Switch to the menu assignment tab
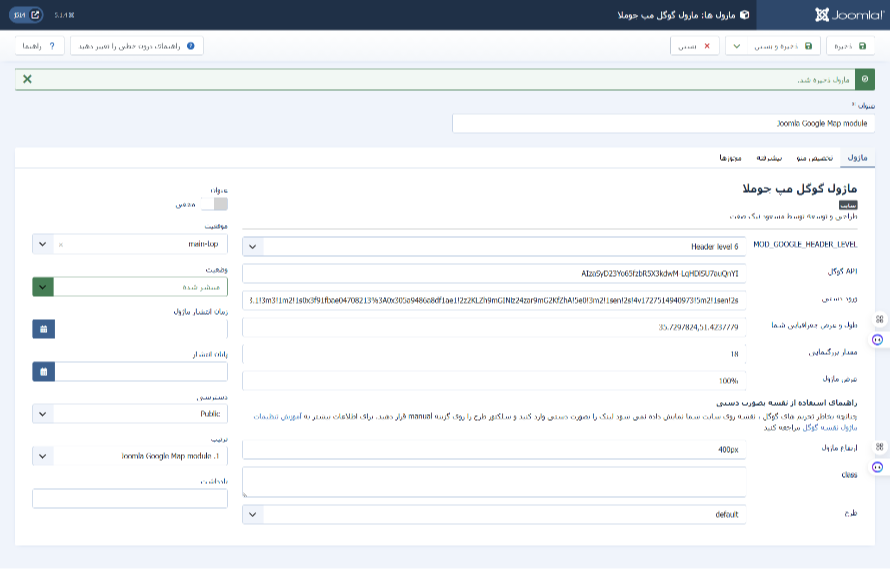890x569 pixels. tap(809, 158)
